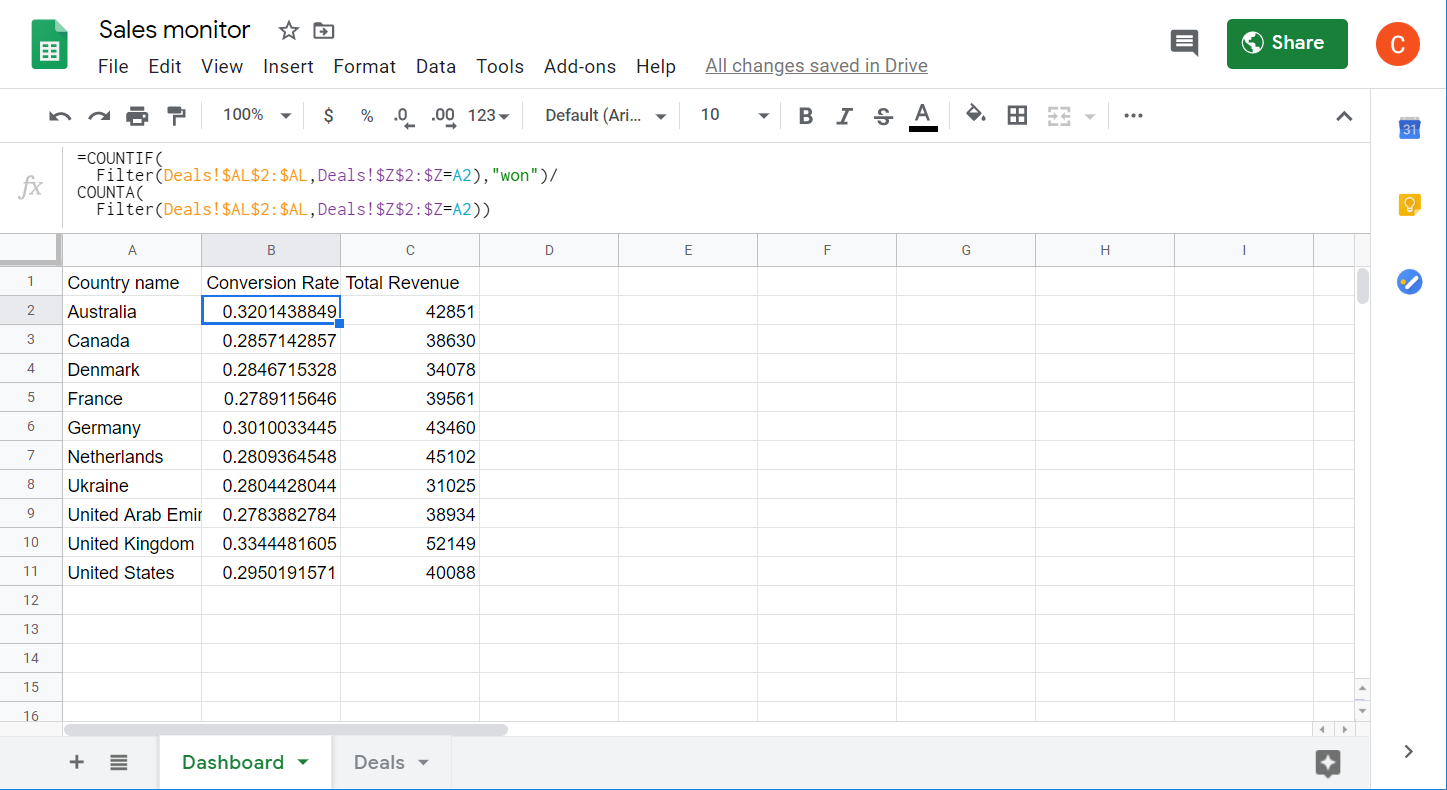Viewport: 1447px width, 790px height.
Task: Open the 123 number format dropdown
Action: coord(489,116)
